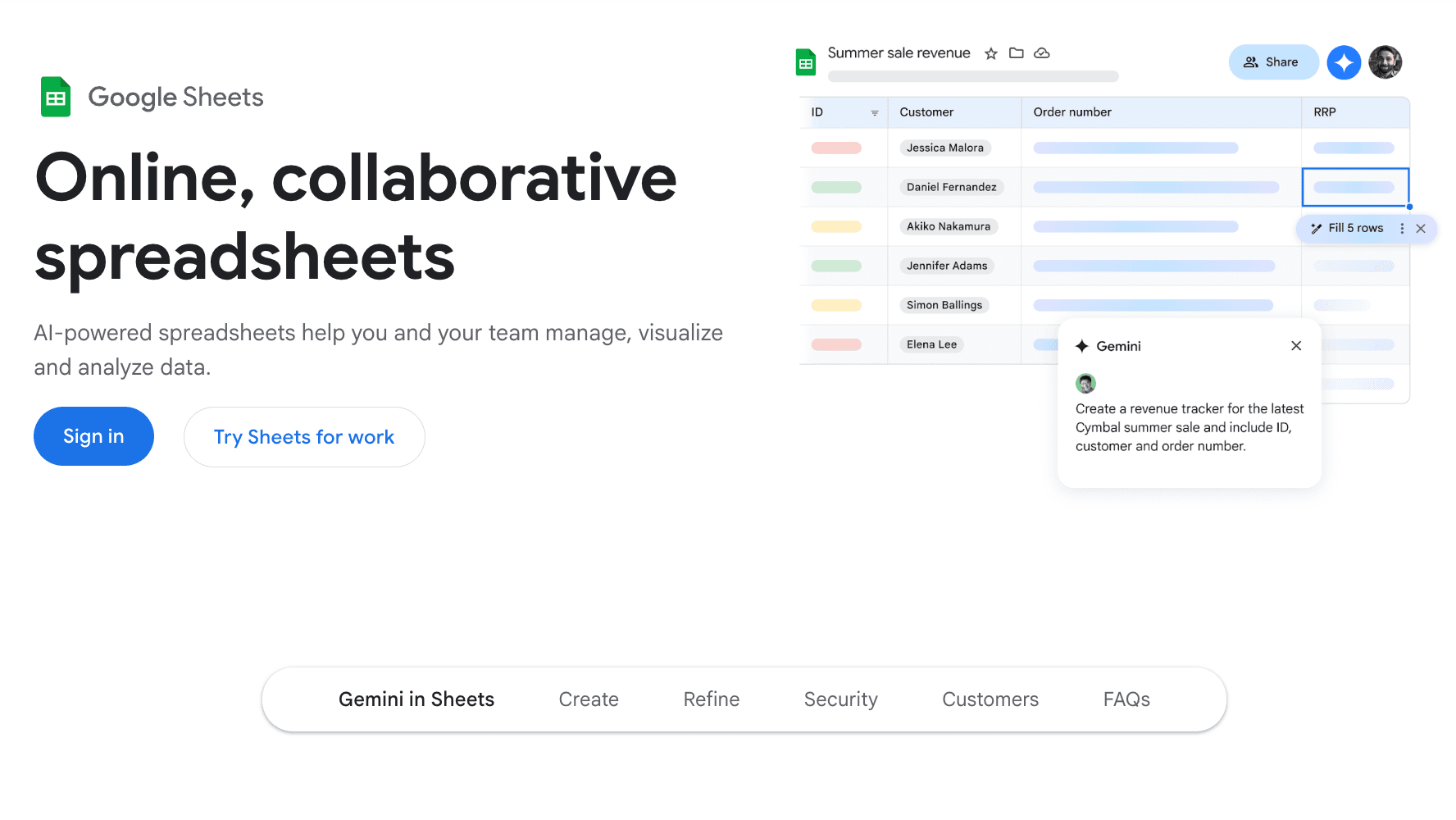
Task: Click the Gemini spark icon in panel
Action: 1082,346
